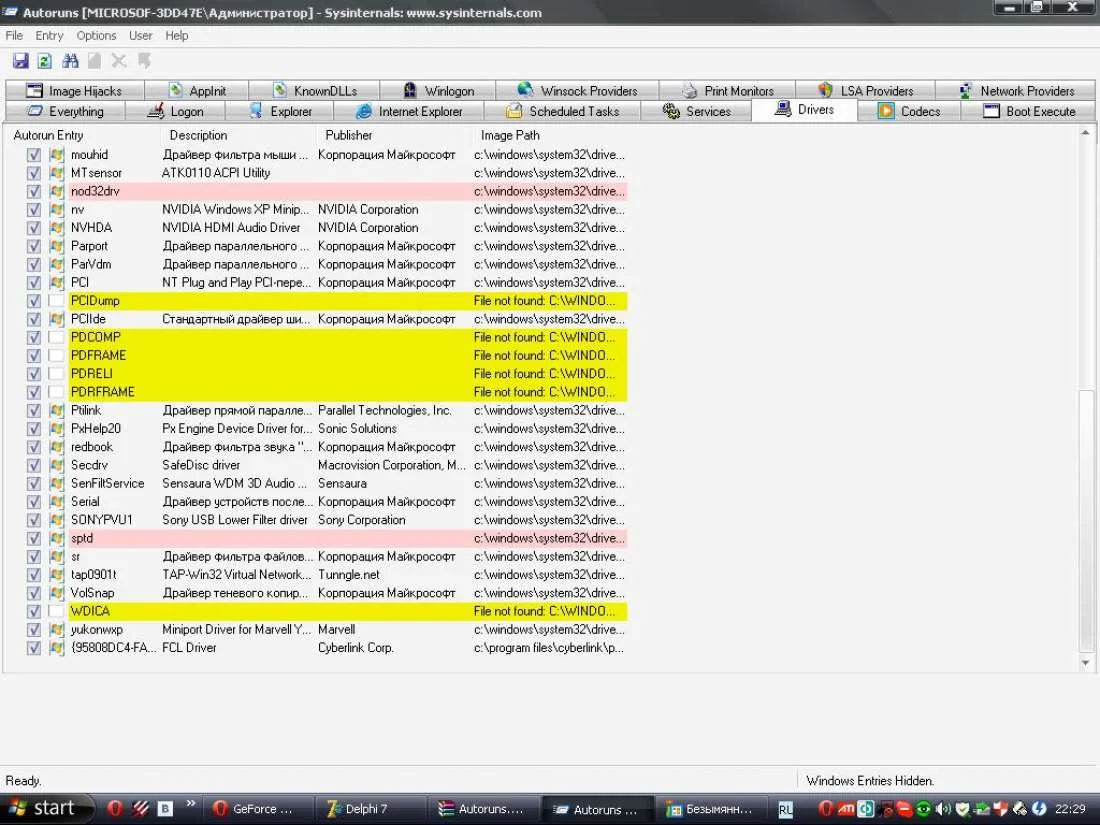Switch to the Codecs tab
The height and width of the screenshot is (825, 1100).
click(x=909, y=111)
